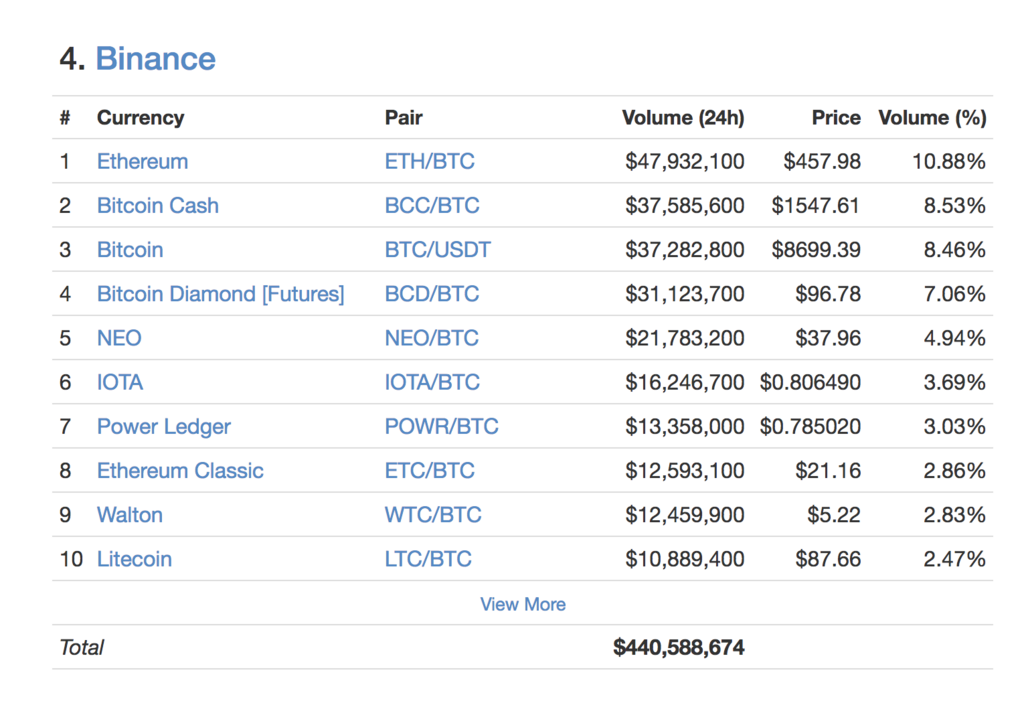Click the BTC/USDT pair link
Viewport: 1024px width, 703px height.
point(438,250)
